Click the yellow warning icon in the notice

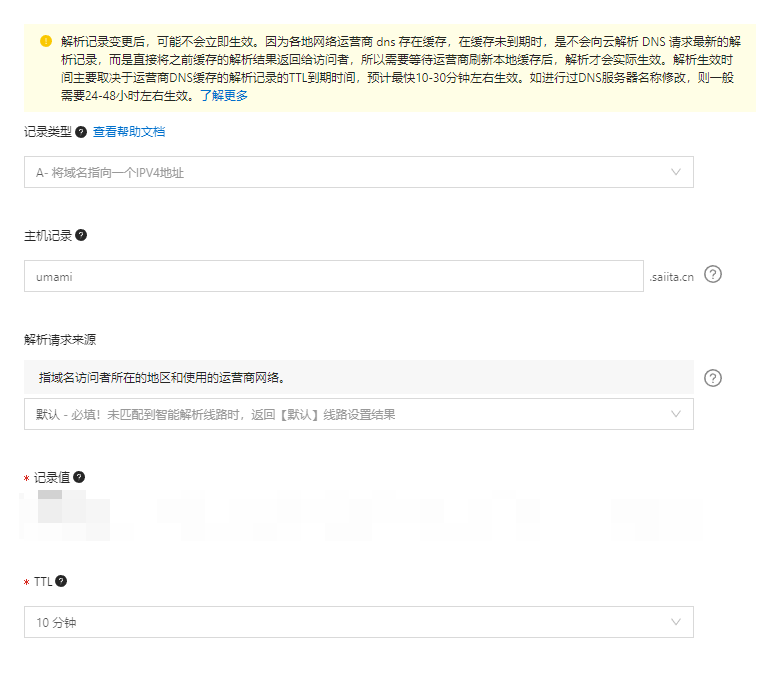pos(46,41)
